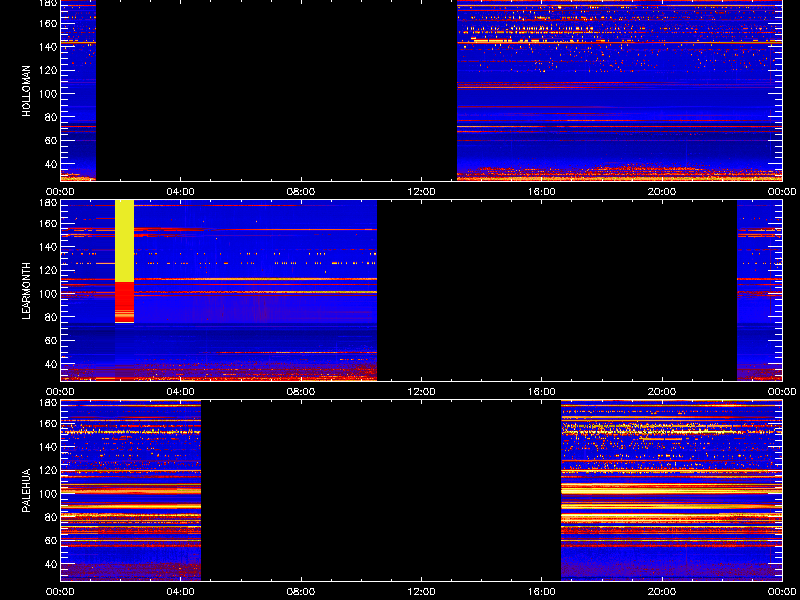Select the 16:00 time label under Holloman panel
Viewport: 800px width, 600px height.
542,192
